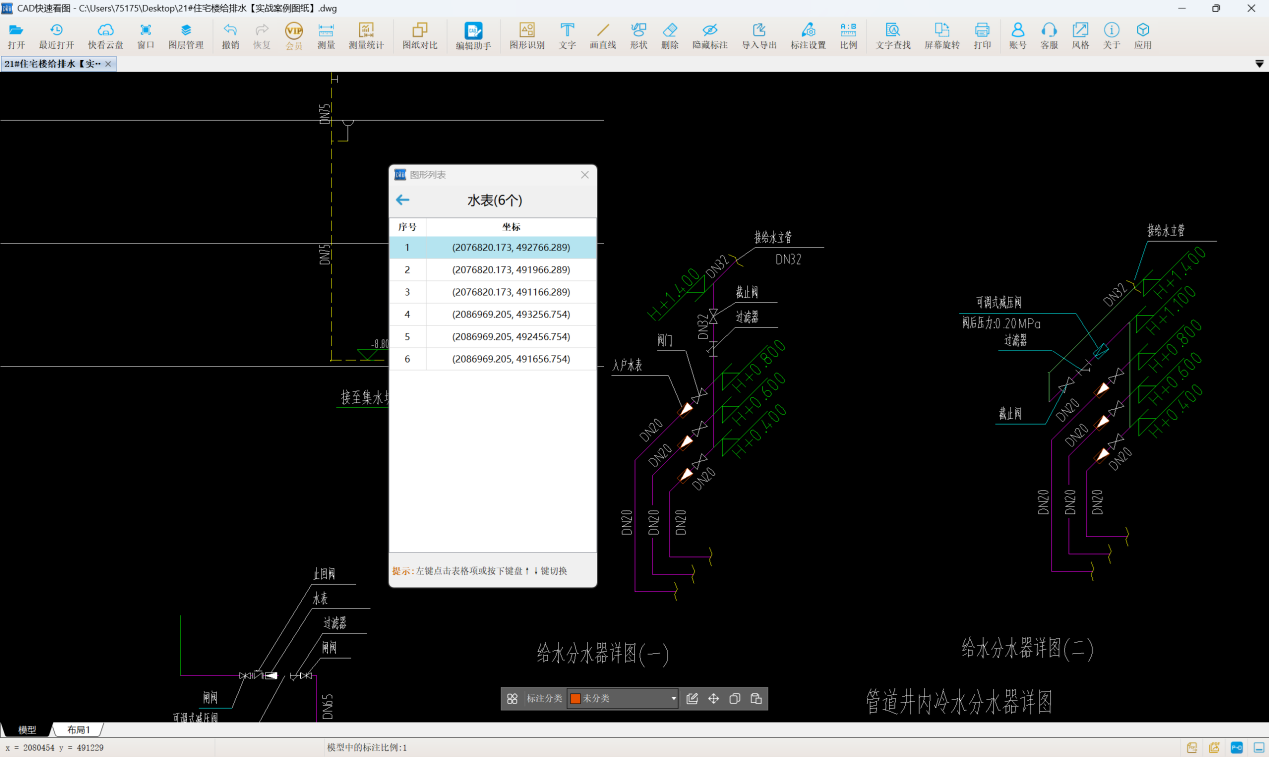Open the 图层管理 layer manager tool

click(185, 36)
